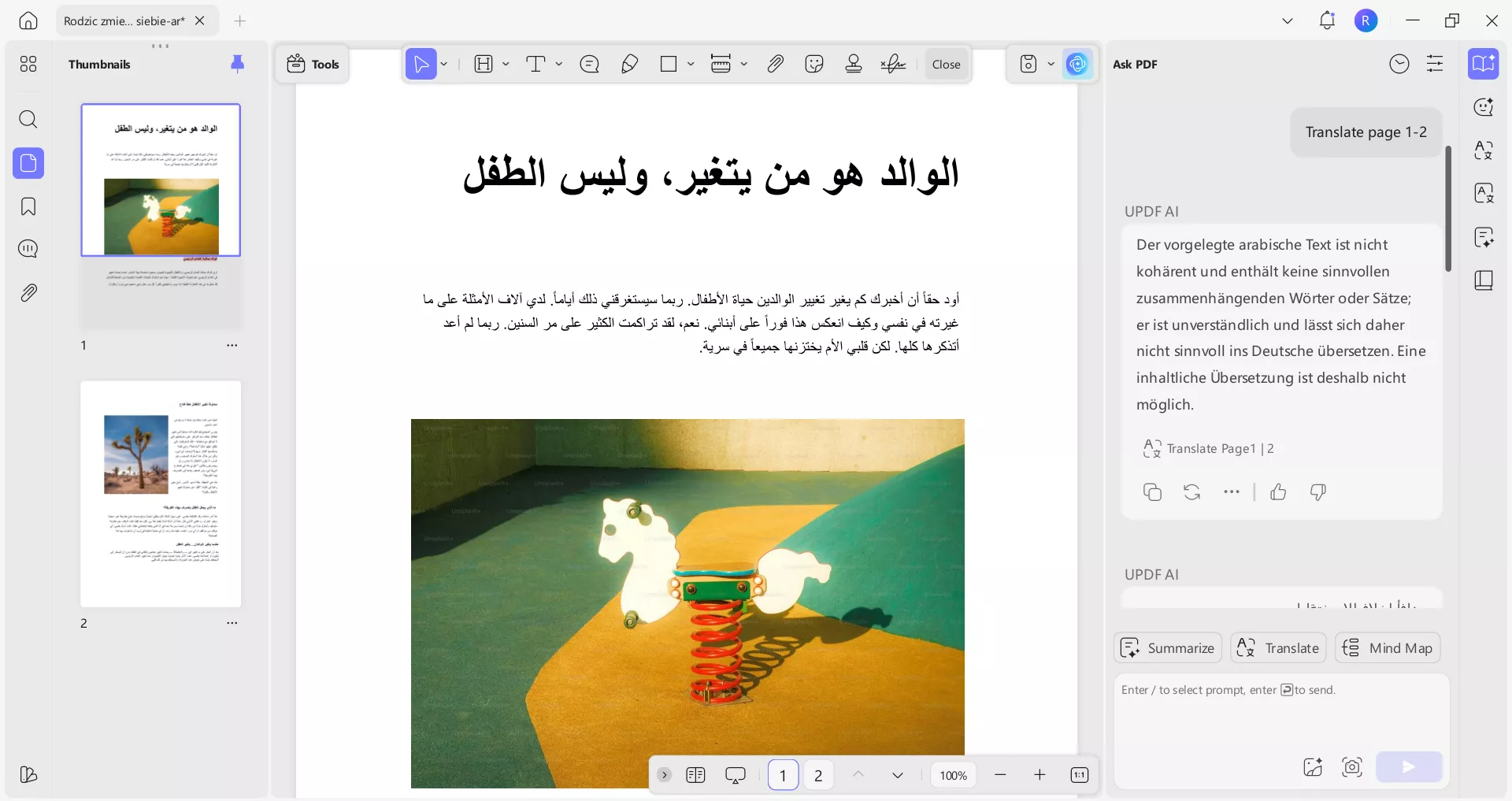Select the Stamp tool
This screenshot has width=1512, height=801.
[x=854, y=64]
